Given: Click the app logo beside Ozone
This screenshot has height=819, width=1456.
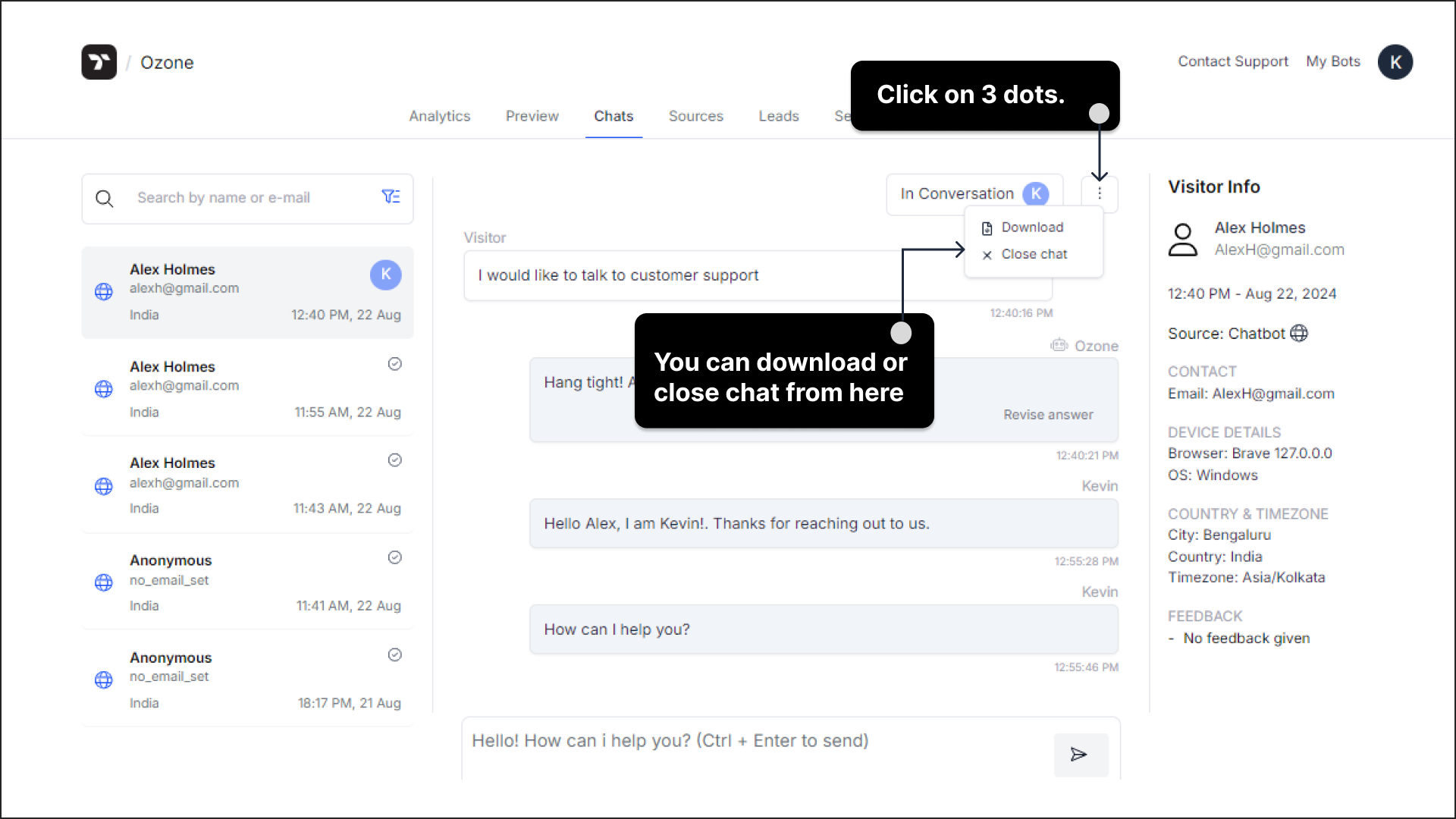Looking at the screenshot, I should click(x=99, y=62).
